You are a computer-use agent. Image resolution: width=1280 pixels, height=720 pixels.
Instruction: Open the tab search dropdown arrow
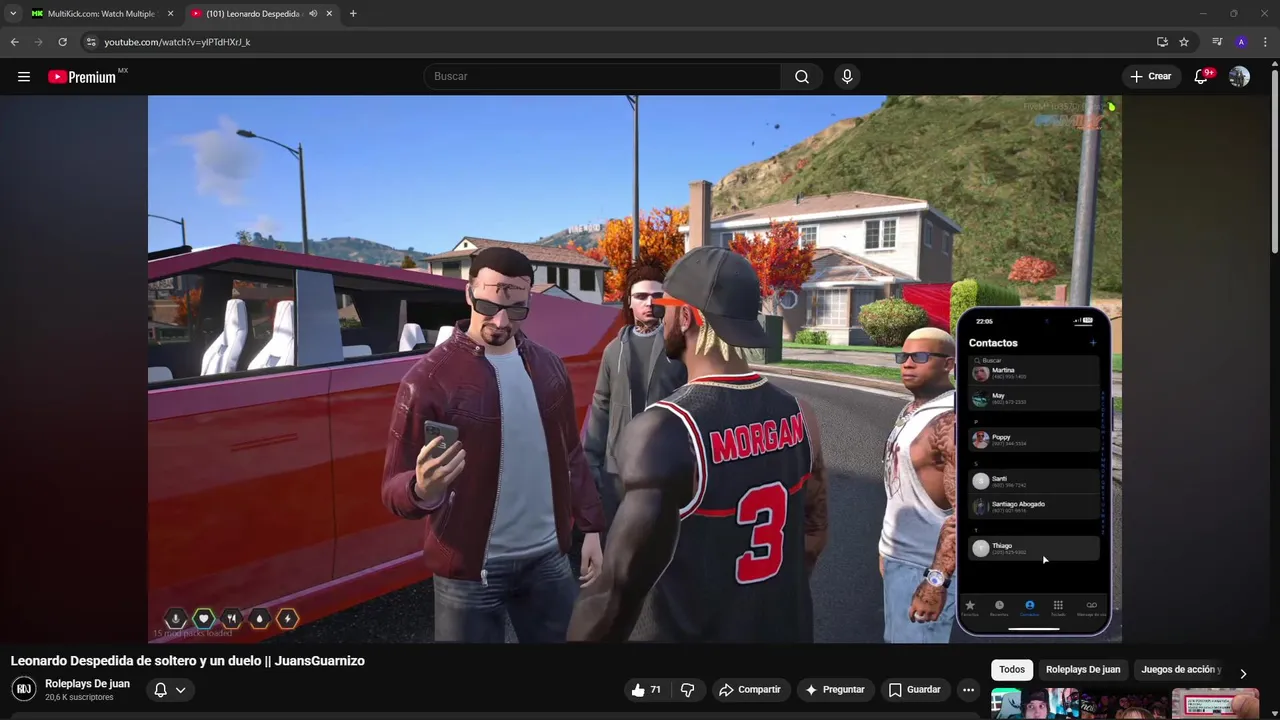(12, 14)
